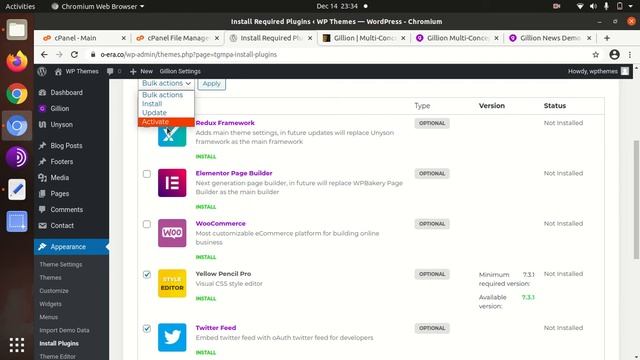The height and width of the screenshot is (360, 640).
Task: Open the network status icon in the top bar
Action: tap(580, 6)
